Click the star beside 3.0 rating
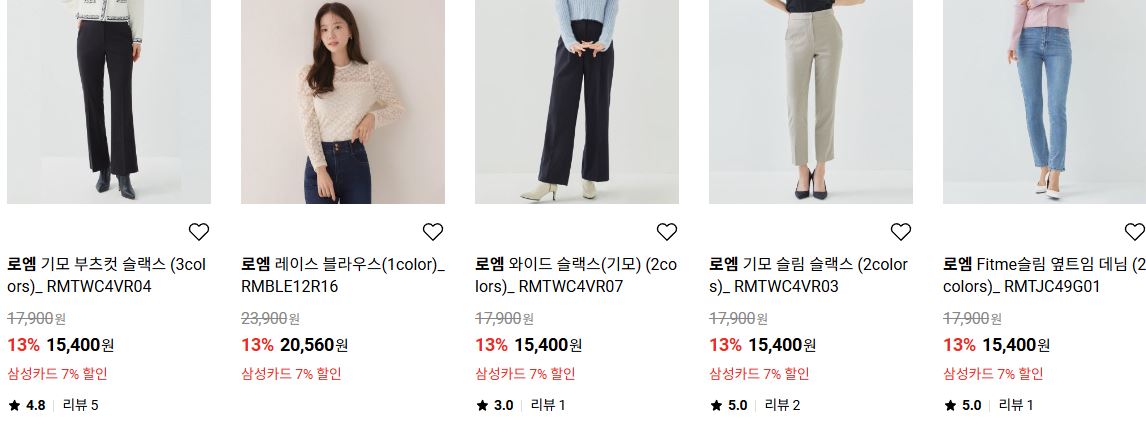This screenshot has width=1146, height=425. click(x=482, y=405)
